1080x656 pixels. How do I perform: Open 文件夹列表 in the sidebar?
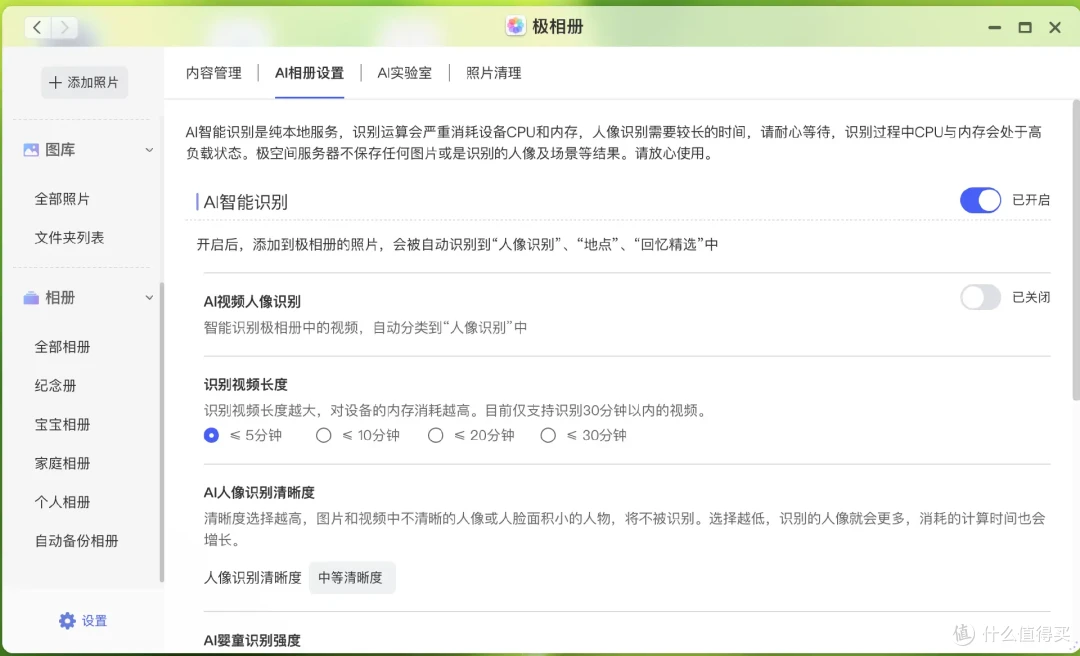tap(70, 238)
